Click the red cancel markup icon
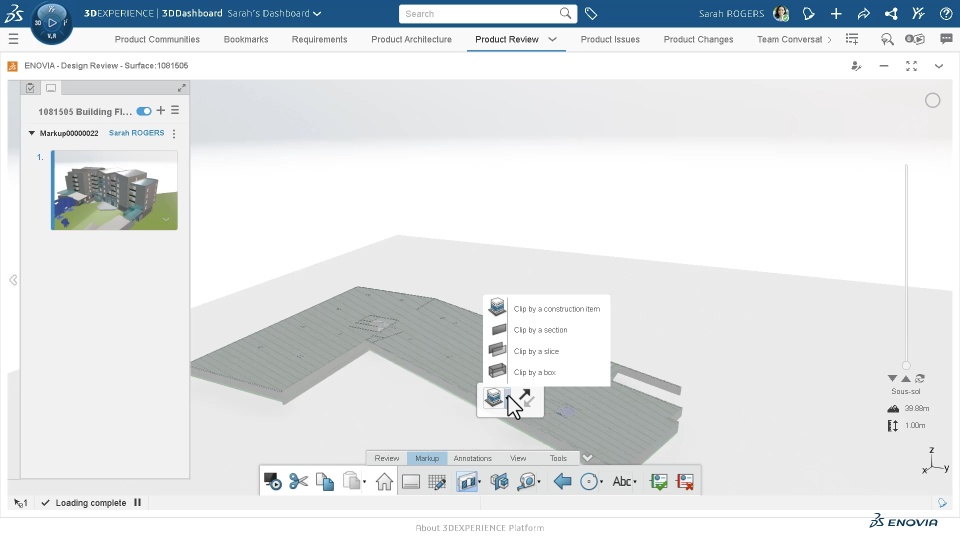Image resolution: width=960 pixels, height=540 pixels. (685, 482)
